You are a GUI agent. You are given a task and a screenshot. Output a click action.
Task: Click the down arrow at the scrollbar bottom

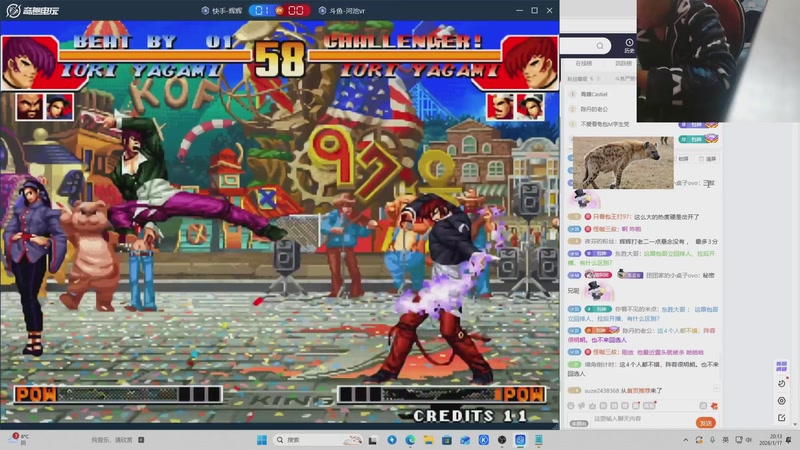[x=795, y=424]
